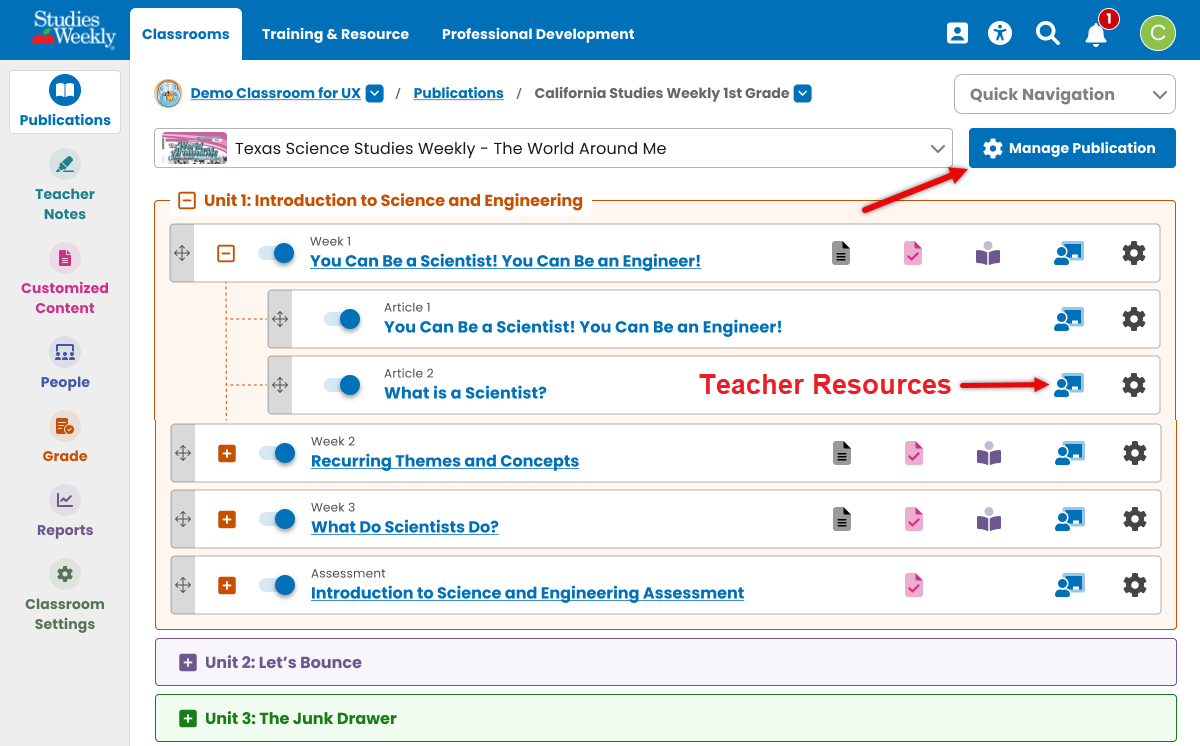Image resolution: width=1200 pixels, height=746 pixels.
Task: Expand the Week 3 row
Action: (227, 520)
